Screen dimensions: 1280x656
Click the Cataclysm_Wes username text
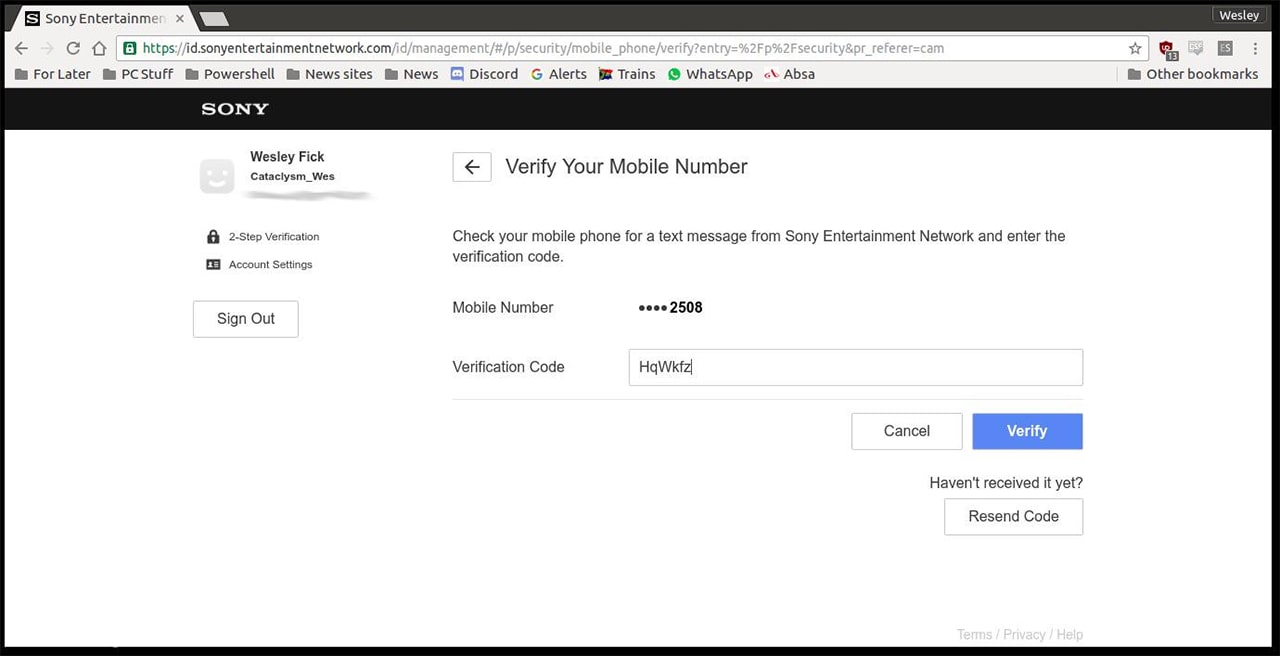pos(292,177)
